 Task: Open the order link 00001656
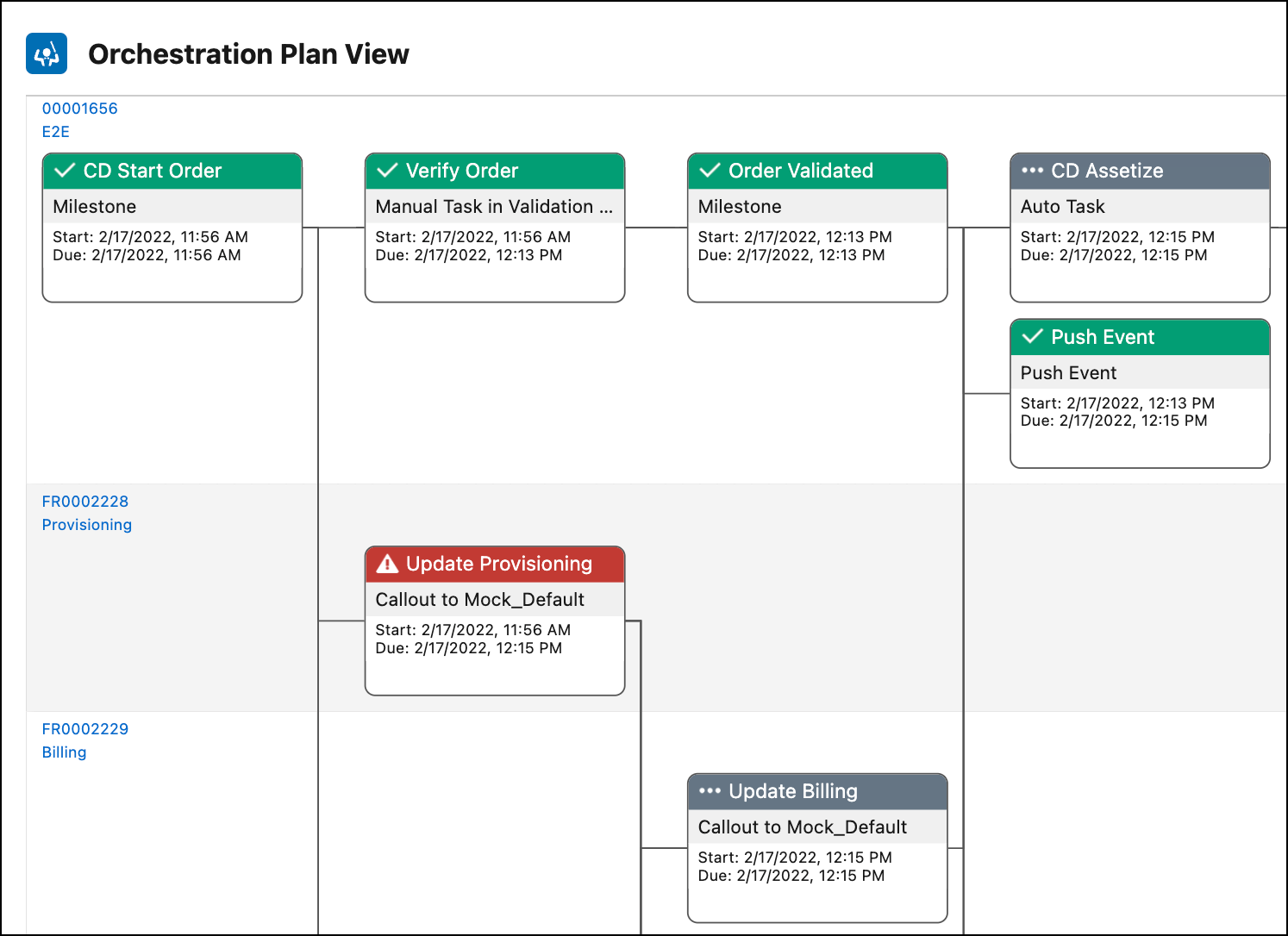[80, 108]
